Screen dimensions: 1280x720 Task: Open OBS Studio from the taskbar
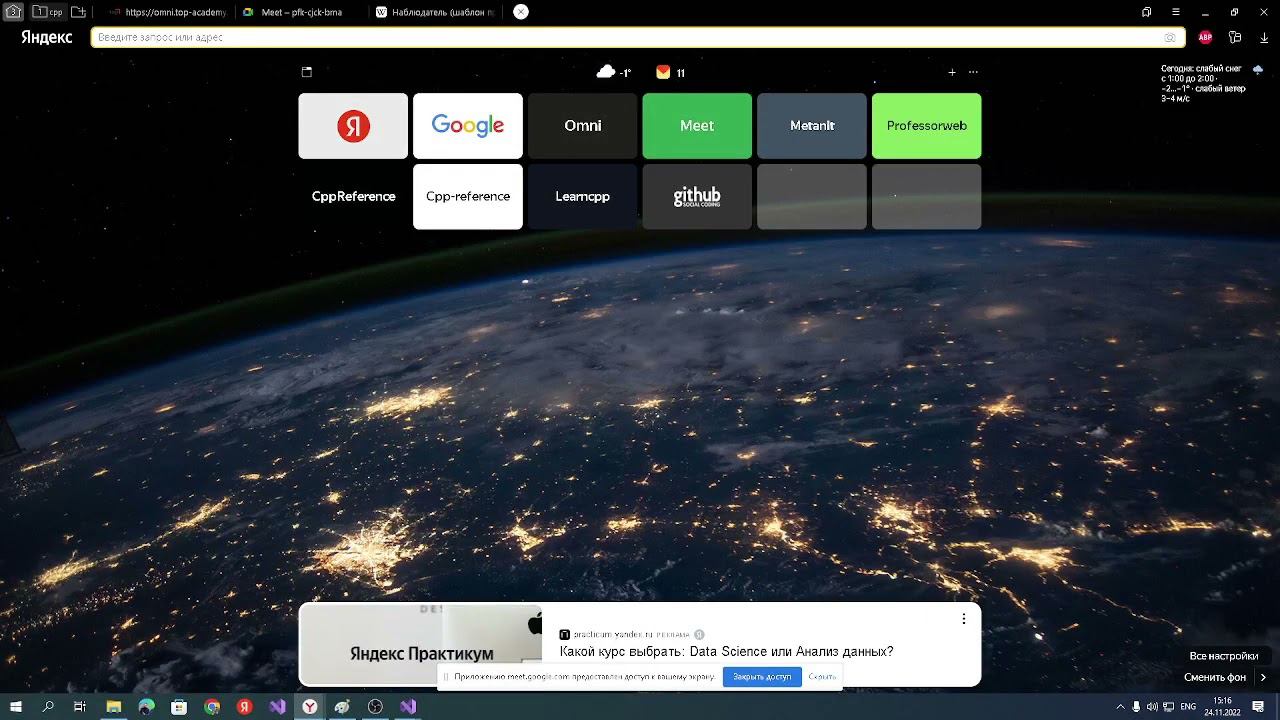[376, 707]
